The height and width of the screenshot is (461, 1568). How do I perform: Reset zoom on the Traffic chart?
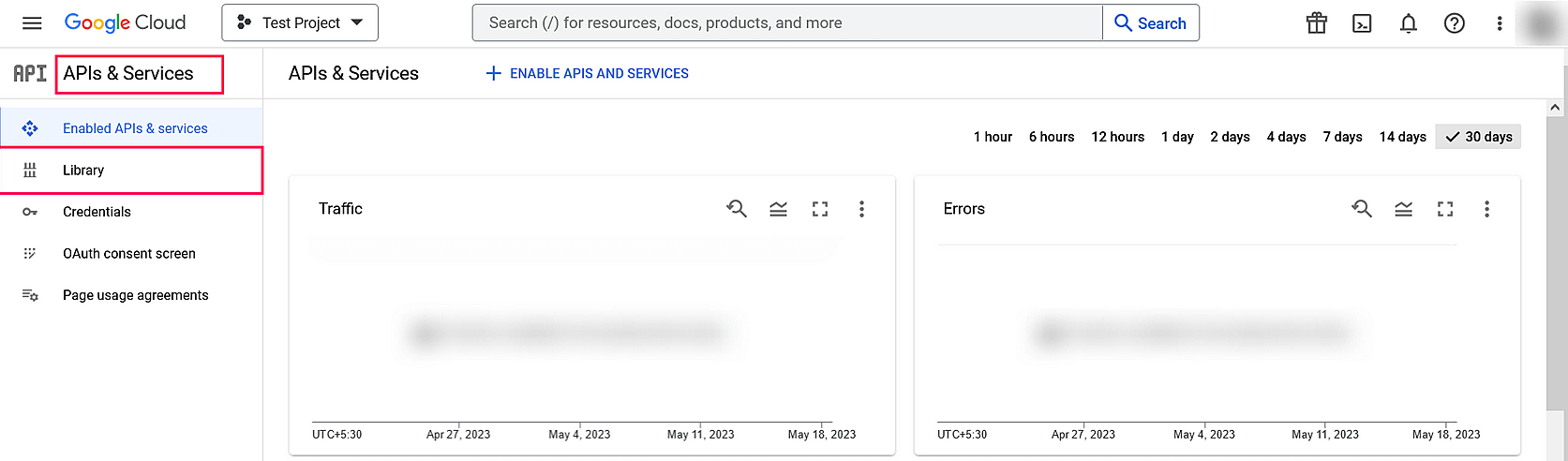coord(737,209)
